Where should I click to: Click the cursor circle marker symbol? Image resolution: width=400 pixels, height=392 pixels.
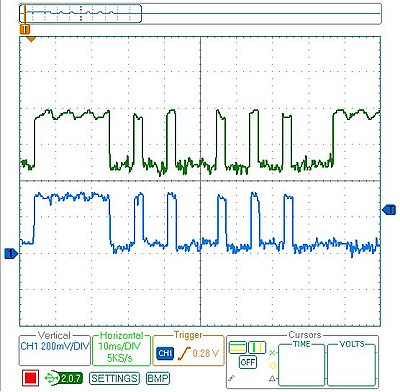pos(272,366)
